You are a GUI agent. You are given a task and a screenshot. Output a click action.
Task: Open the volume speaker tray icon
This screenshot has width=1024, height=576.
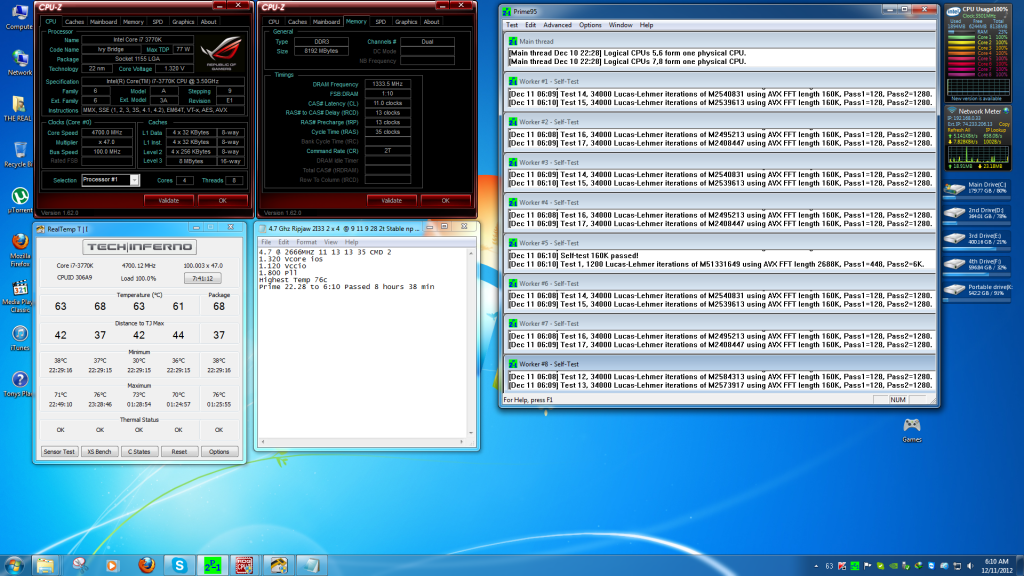[970, 566]
